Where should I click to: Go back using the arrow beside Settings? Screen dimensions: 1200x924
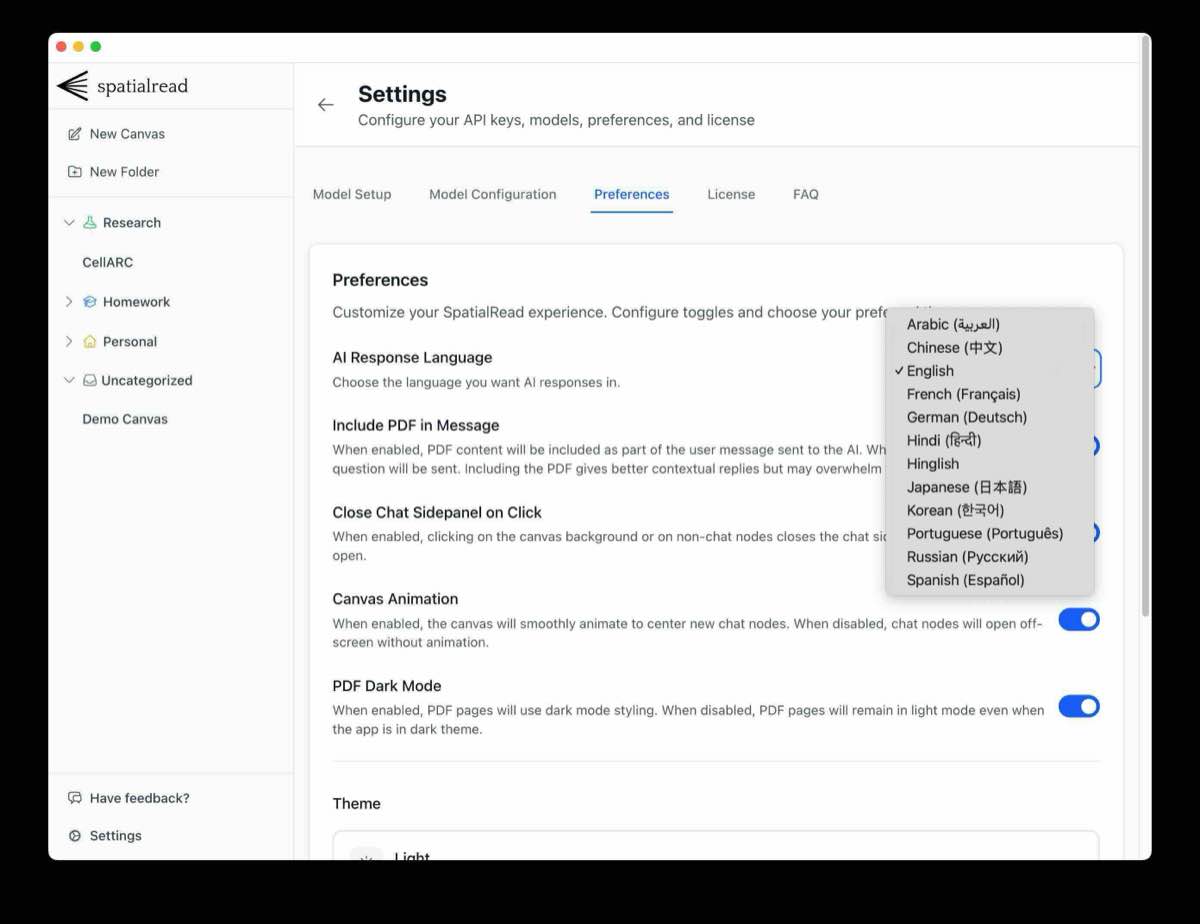coord(325,105)
